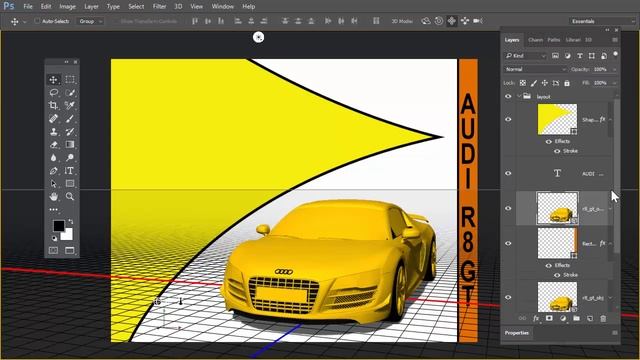The width and height of the screenshot is (640, 360).
Task: Click the Roll 3D camera mode icon
Action: click(x=439, y=21)
